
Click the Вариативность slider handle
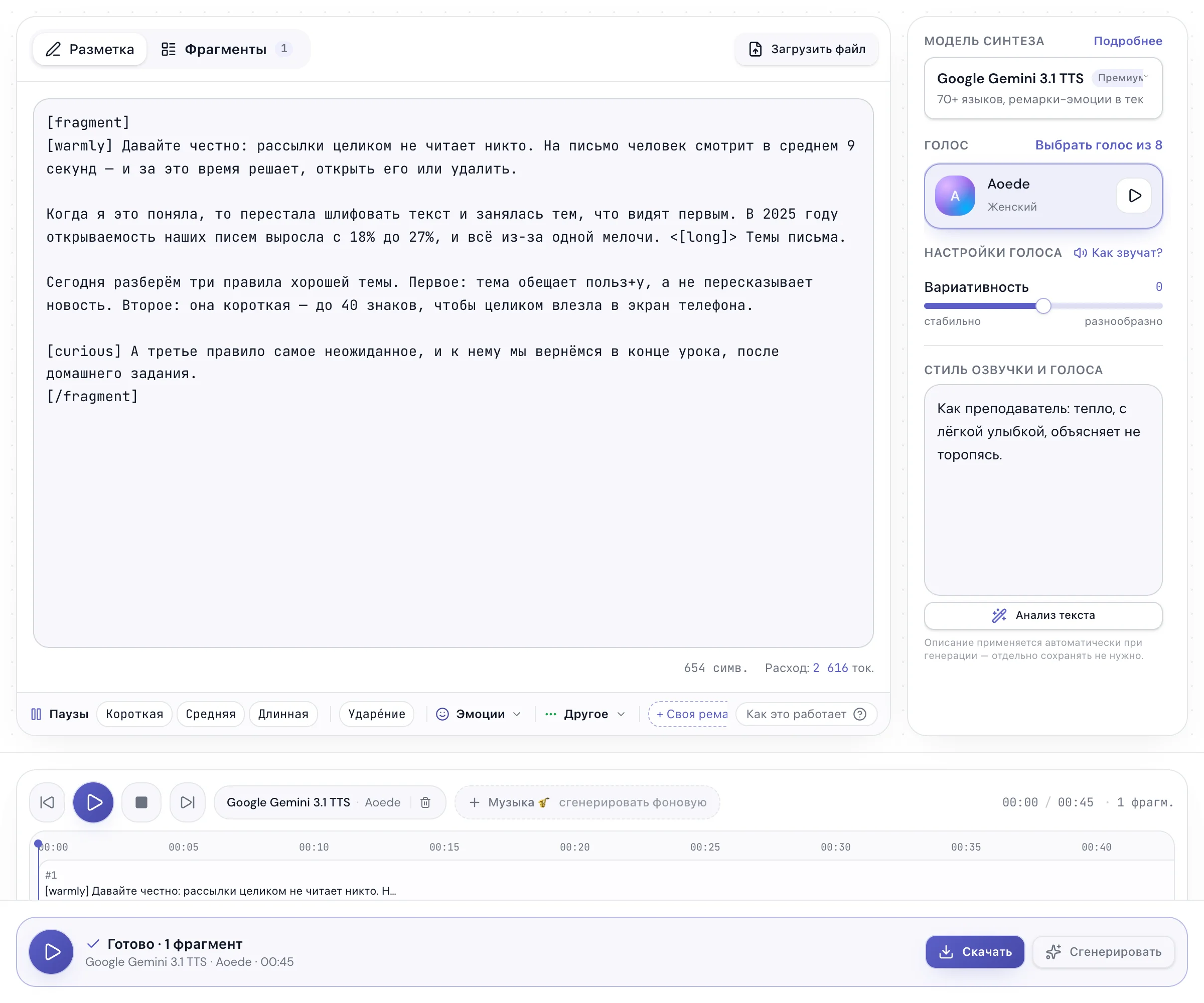click(1043, 306)
